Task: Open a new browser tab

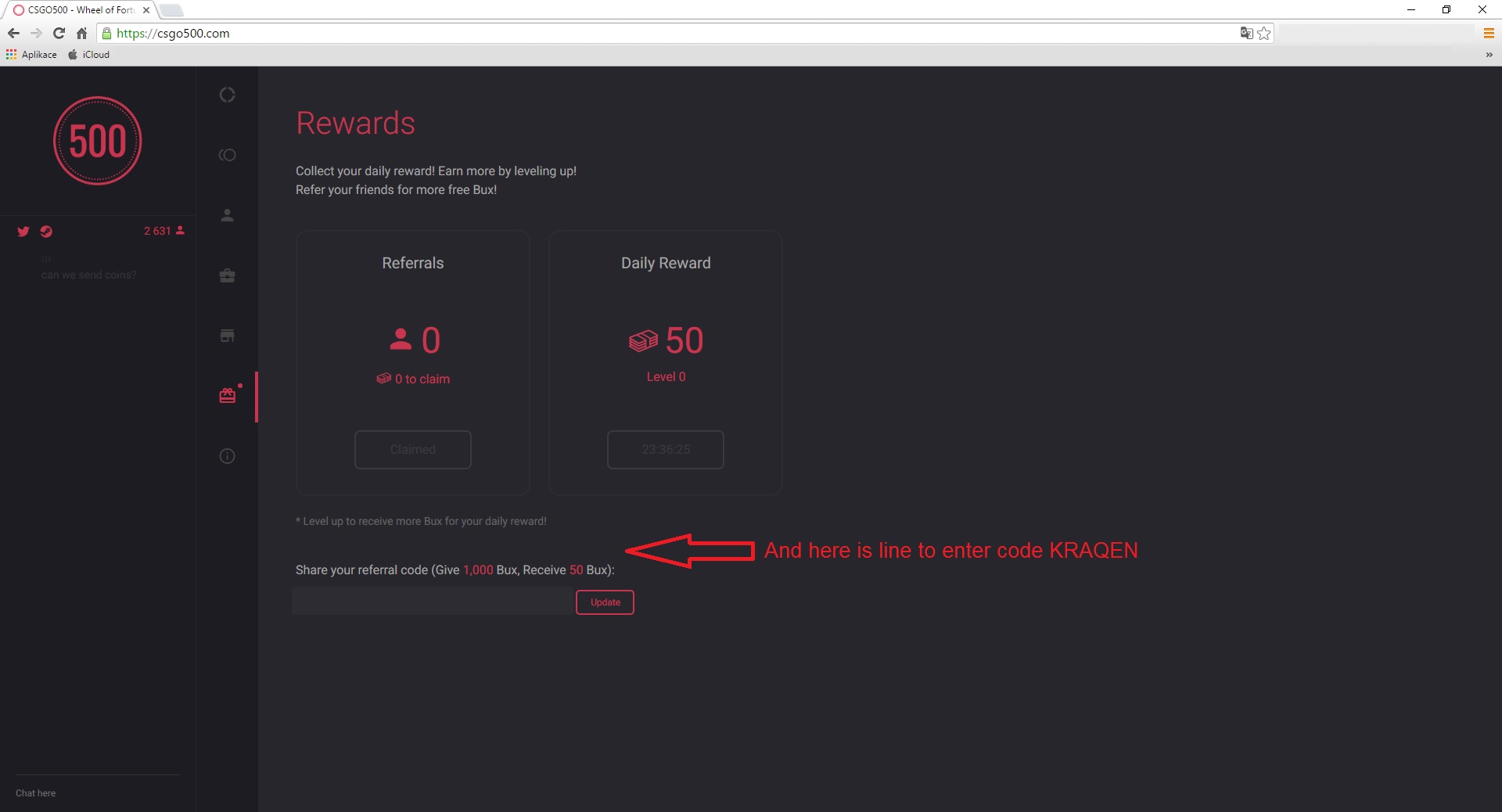Action: (171, 10)
